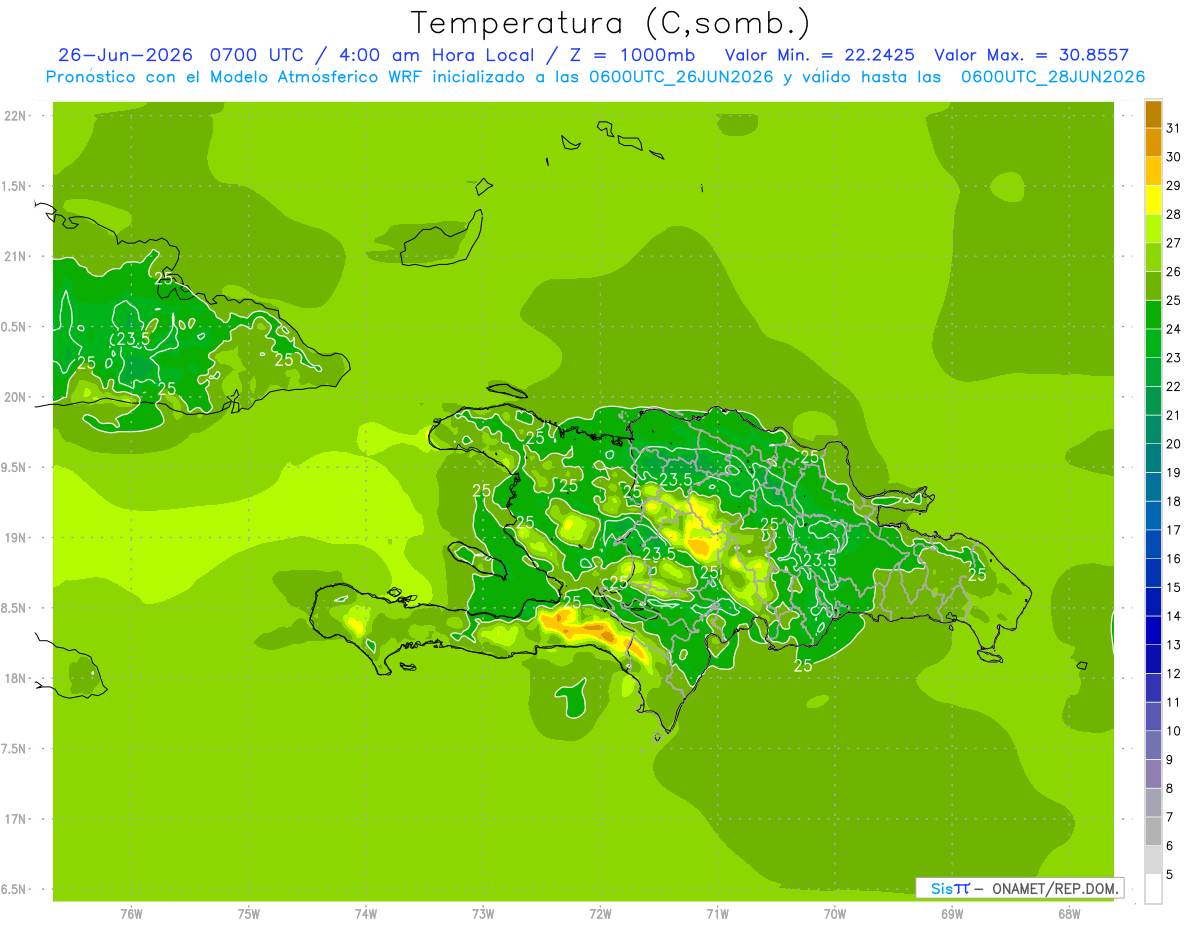Click legend value '28' on color scale

click(1174, 213)
